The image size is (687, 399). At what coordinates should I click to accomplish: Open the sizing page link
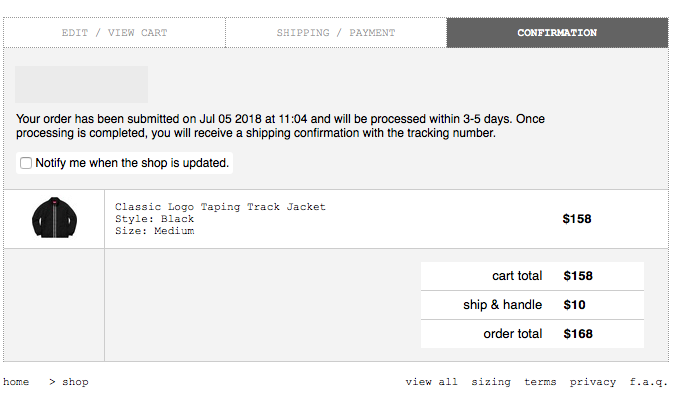(491, 382)
